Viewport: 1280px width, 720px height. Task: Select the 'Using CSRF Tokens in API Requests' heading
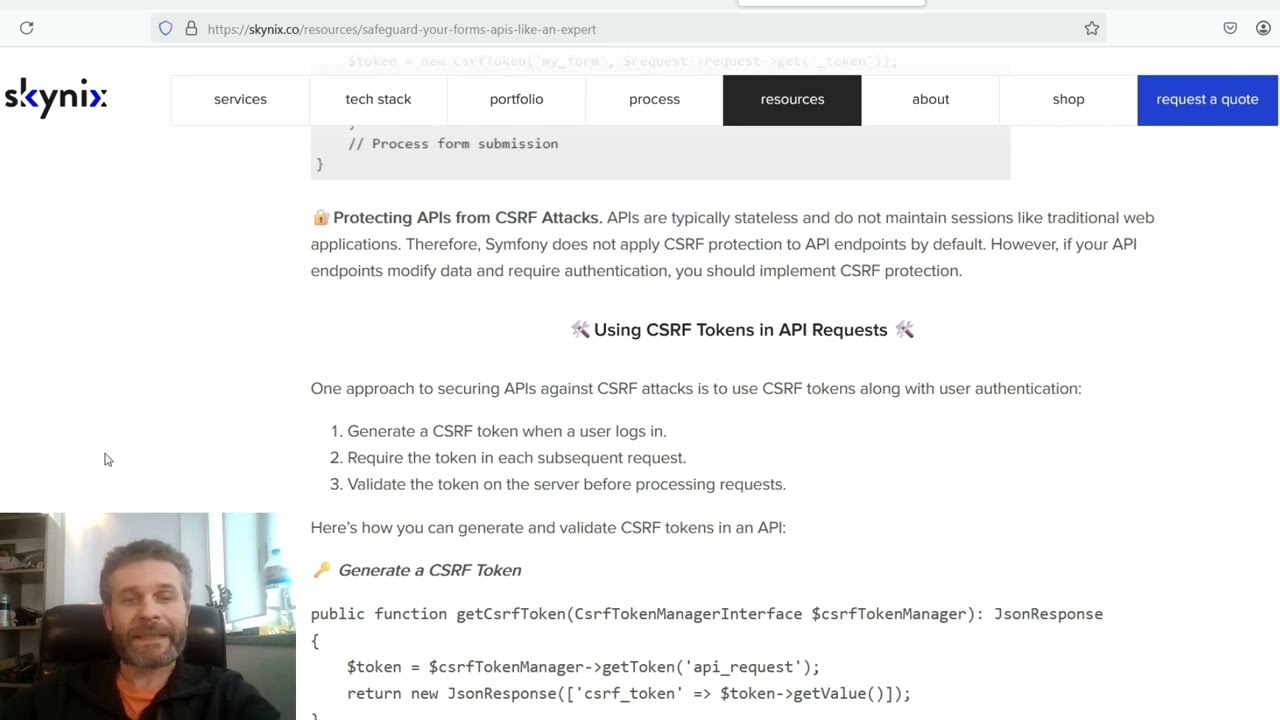tap(741, 330)
